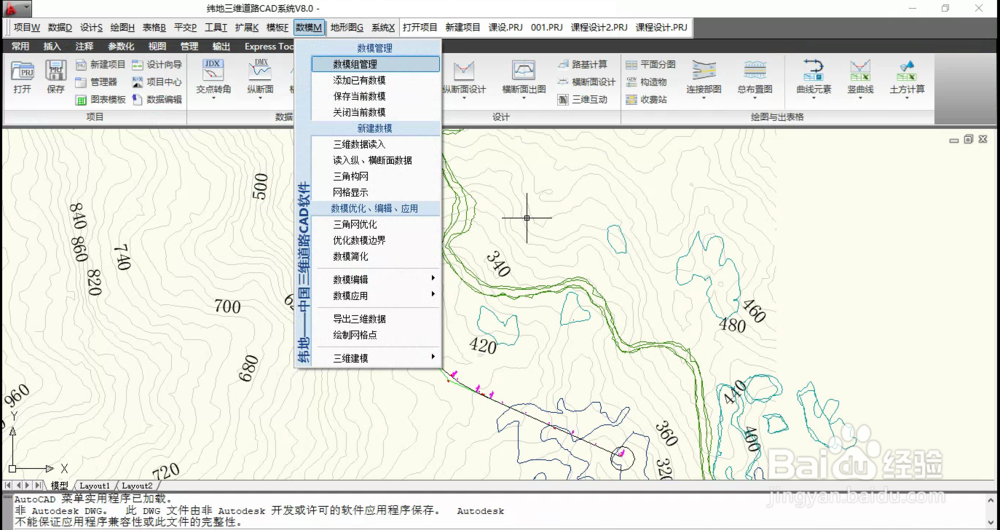Expand the 土方计算 dropdown arrow
The width and height of the screenshot is (1000, 530).
click(907, 98)
